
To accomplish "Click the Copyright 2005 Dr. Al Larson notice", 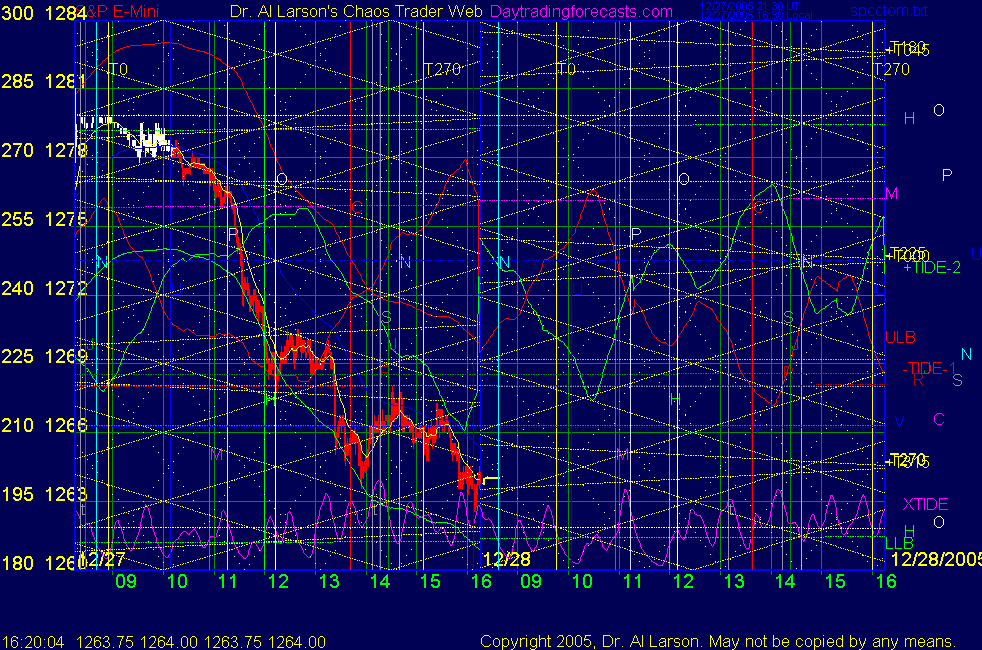I will (x=718, y=641).
